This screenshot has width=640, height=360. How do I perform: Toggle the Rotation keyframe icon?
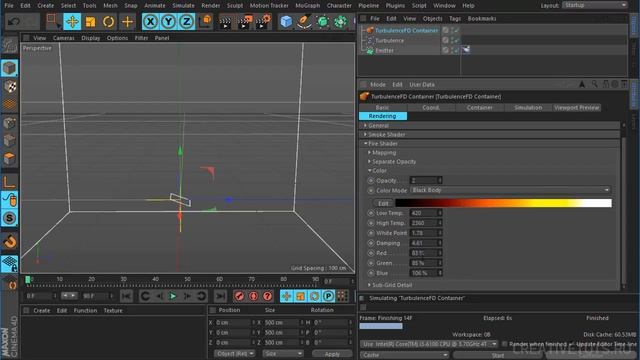pyautogui.click(x=314, y=296)
